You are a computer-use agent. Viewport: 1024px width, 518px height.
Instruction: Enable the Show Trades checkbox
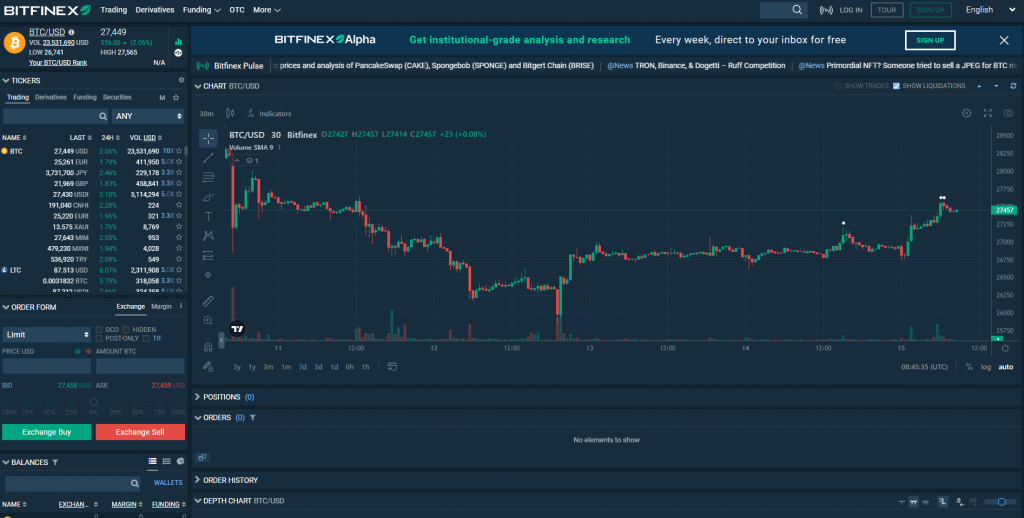(x=838, y=86)
